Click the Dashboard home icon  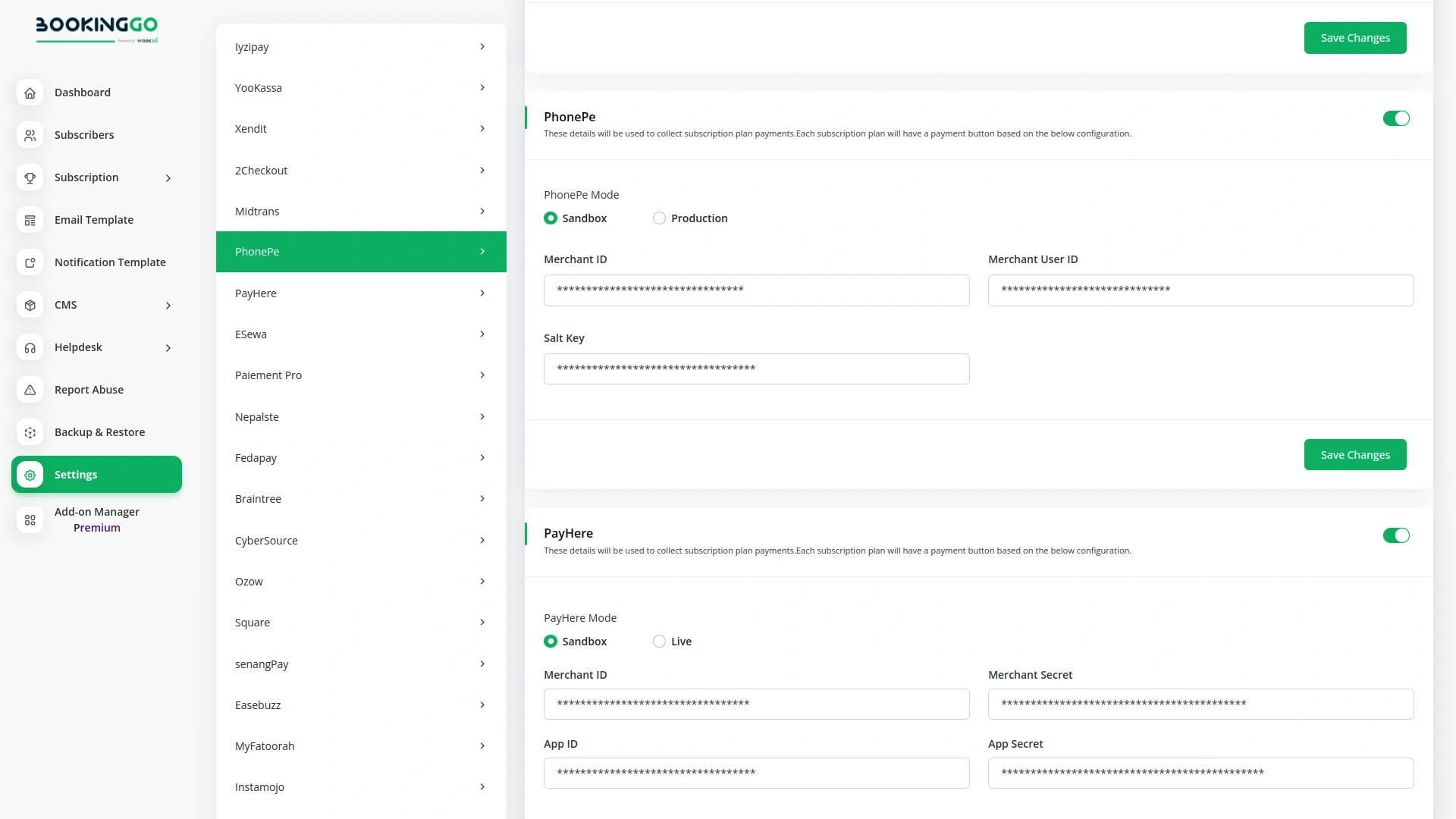click(30, 93)
